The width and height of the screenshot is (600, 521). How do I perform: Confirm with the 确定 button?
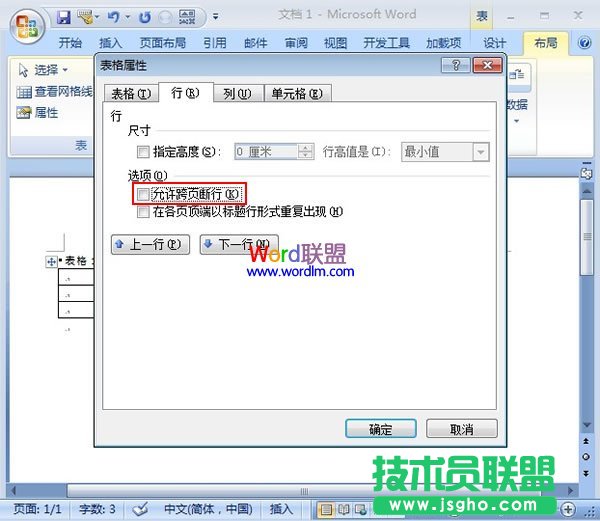(381, 428)
